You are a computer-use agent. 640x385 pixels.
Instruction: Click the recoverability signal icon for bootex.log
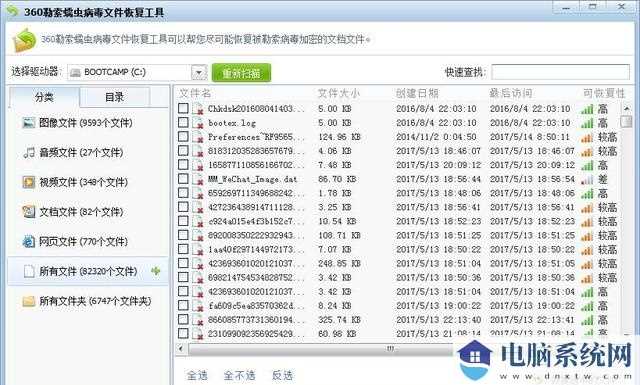(x=587, y=123)
